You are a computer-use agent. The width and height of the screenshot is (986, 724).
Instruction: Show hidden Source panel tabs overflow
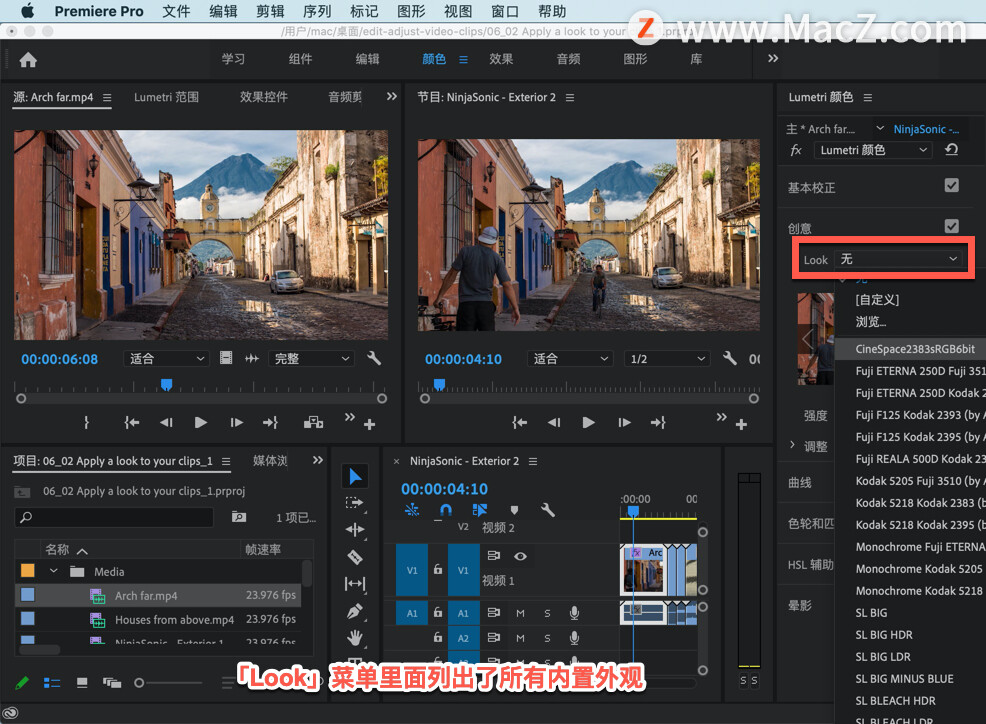pyautogui.click(x=392, y=96)
